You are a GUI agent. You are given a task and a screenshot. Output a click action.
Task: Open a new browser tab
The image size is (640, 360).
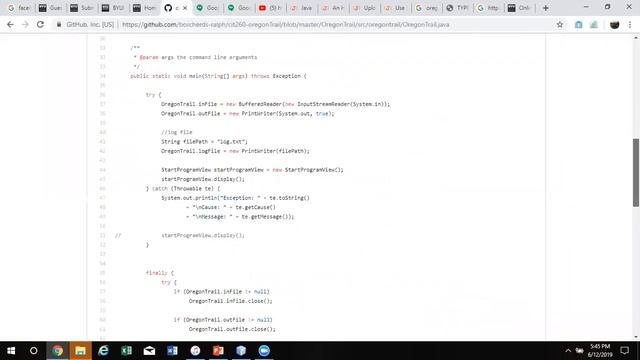click(x=545, y=8)
